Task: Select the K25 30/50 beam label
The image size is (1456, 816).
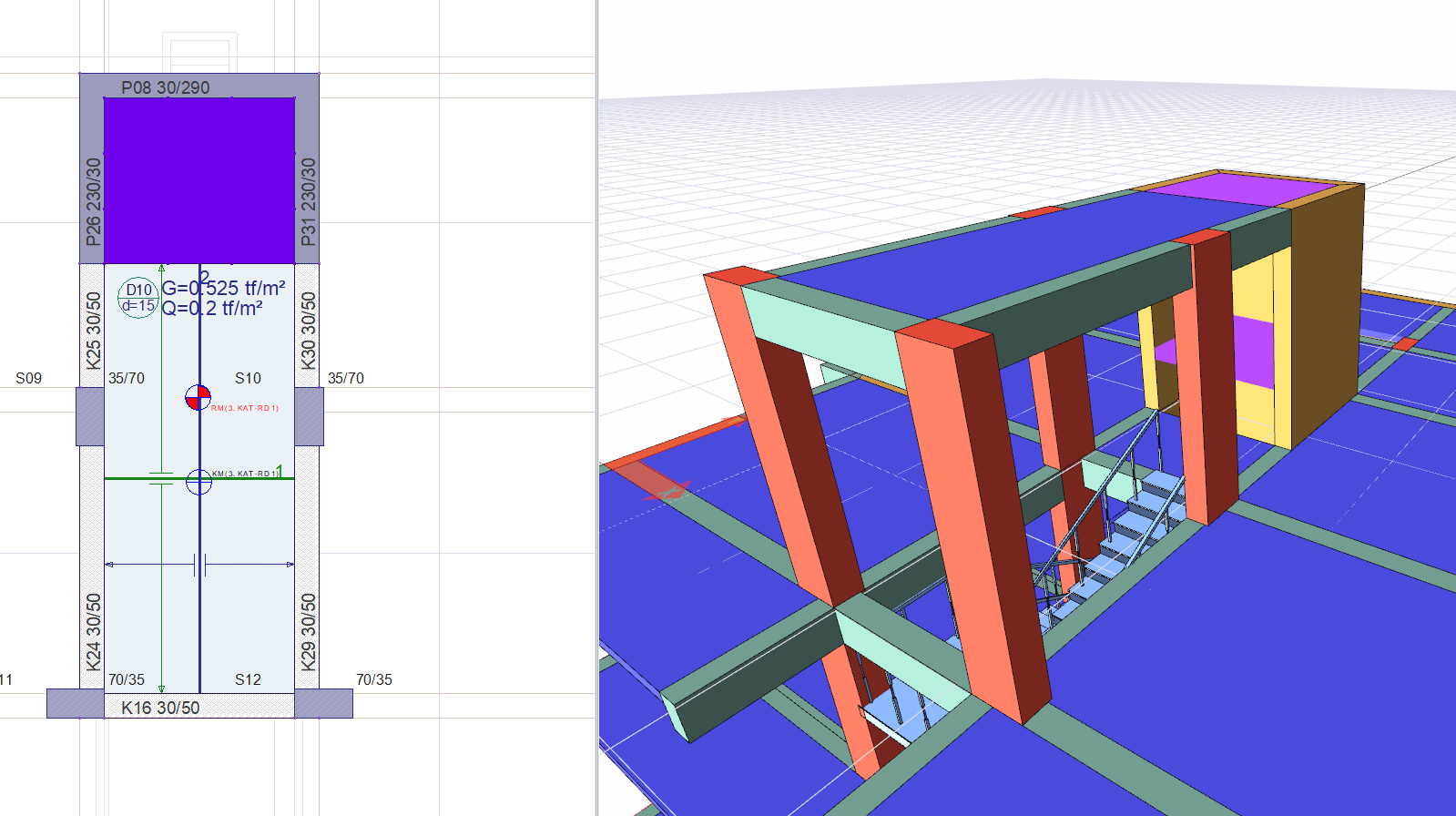Action: [93, 330]
